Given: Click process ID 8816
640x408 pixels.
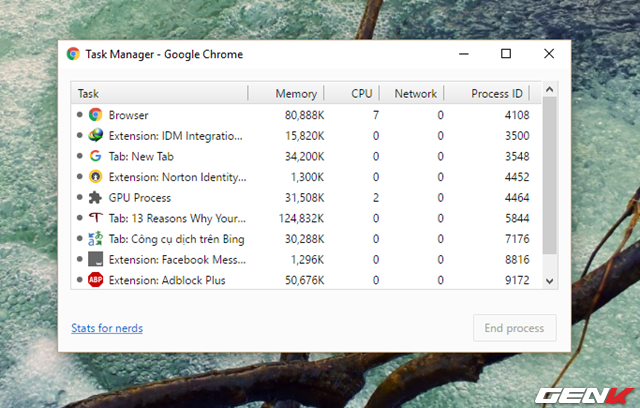Looking at the screenshot, I should pyautogui.click(x=517, y=260).
